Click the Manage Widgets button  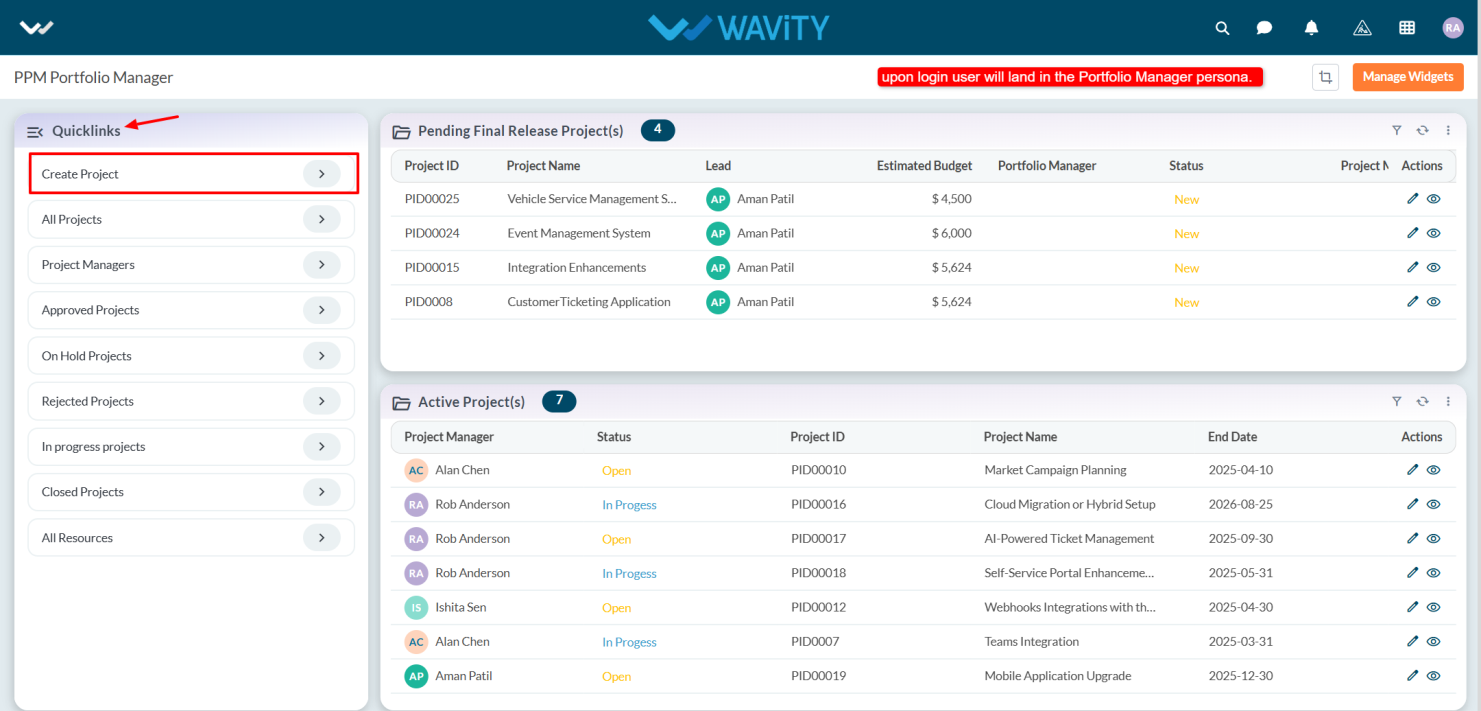(x=1408, y=77)
